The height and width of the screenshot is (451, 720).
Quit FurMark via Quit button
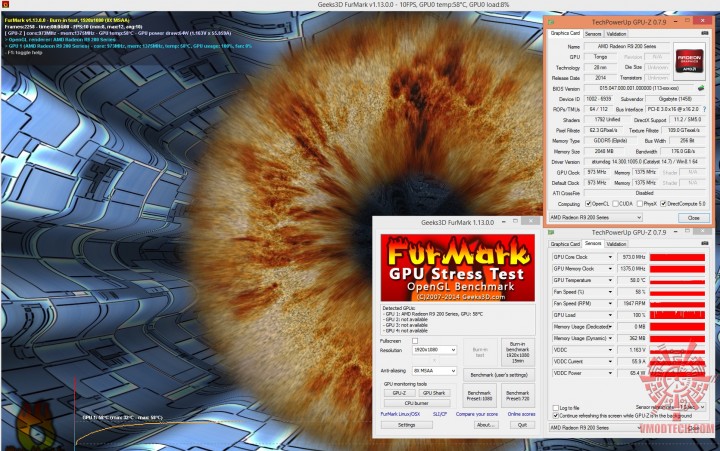click(523, 425)
